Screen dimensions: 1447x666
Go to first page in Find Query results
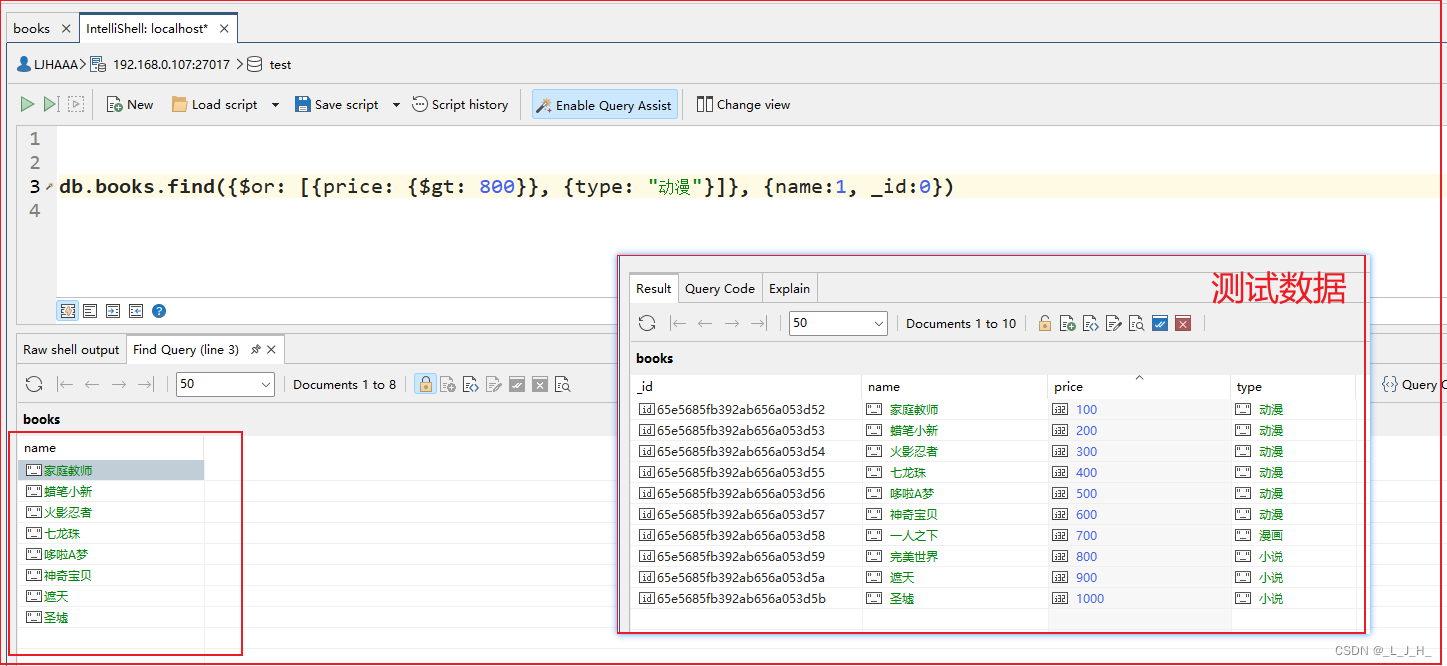coord(65,384)
